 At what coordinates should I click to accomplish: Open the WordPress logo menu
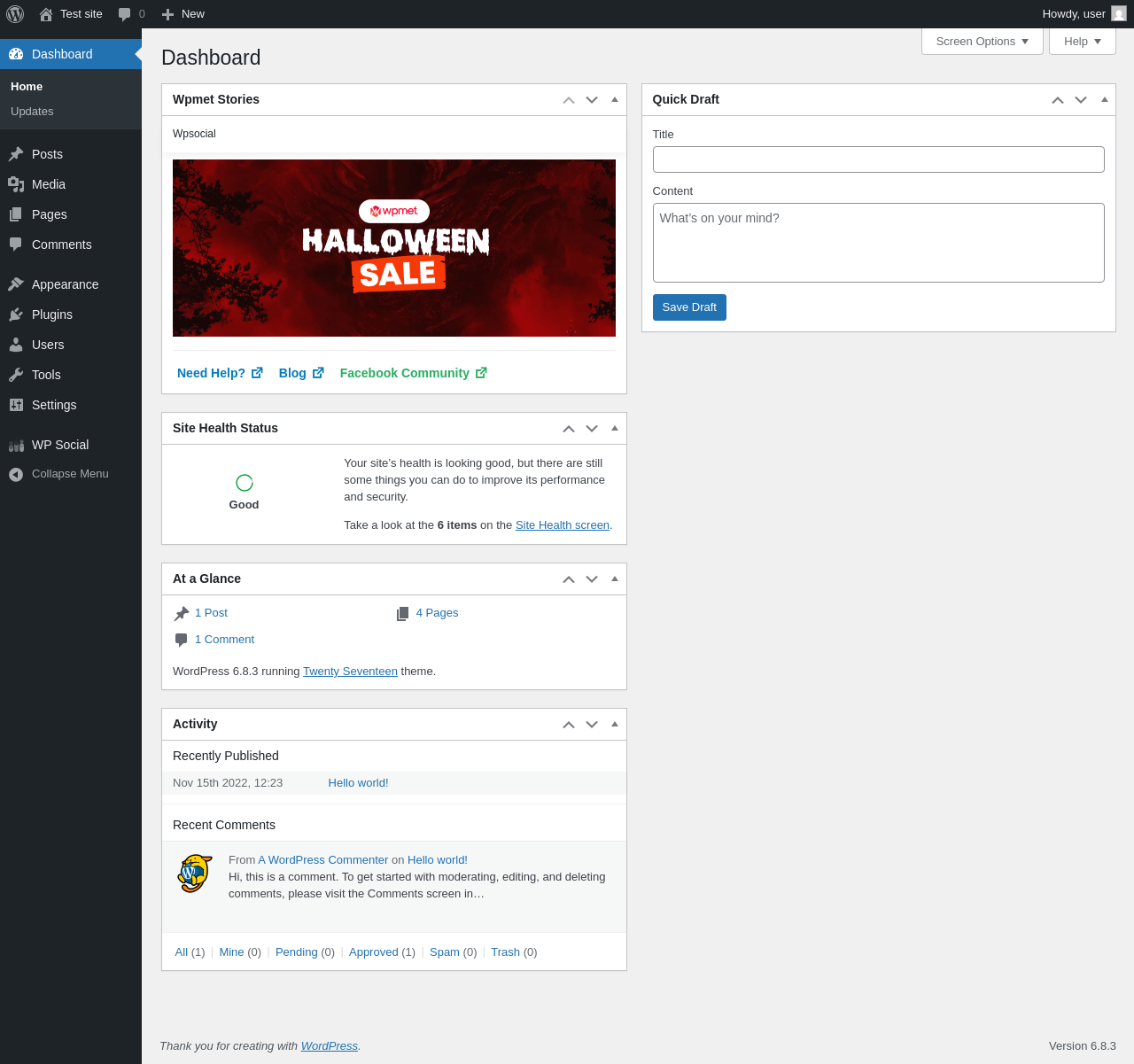coord(15,14)
